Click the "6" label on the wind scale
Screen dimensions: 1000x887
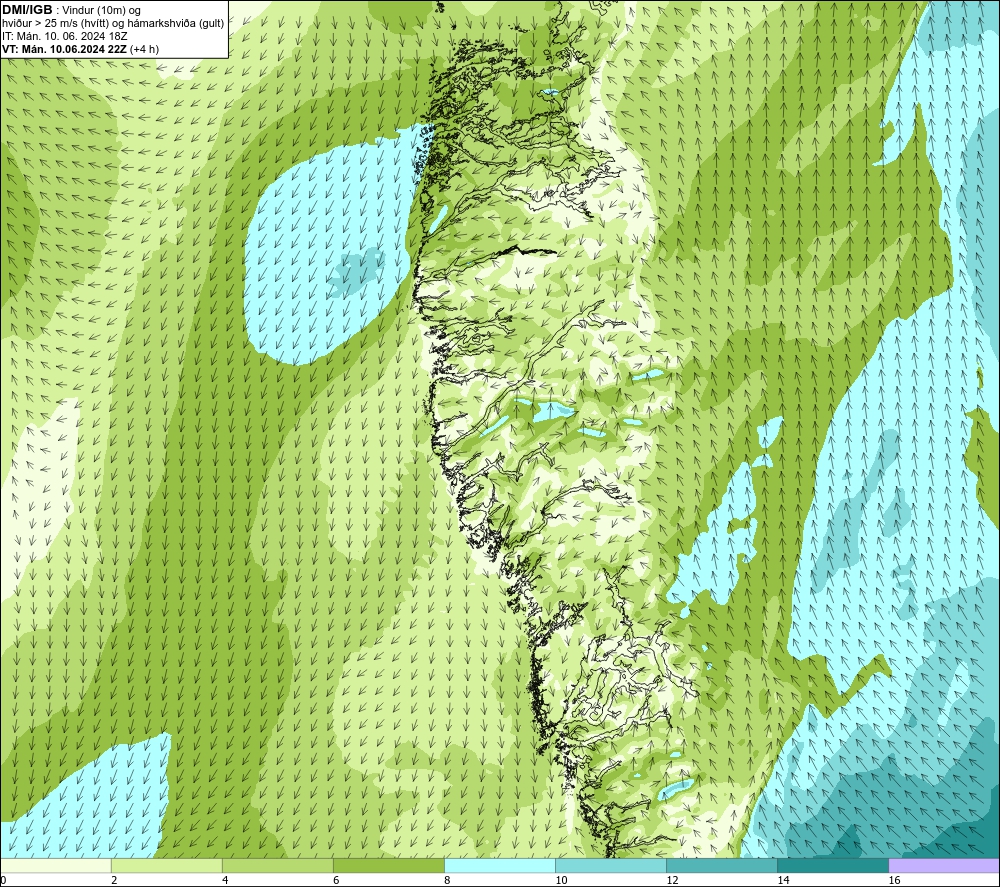click(336, 881)
